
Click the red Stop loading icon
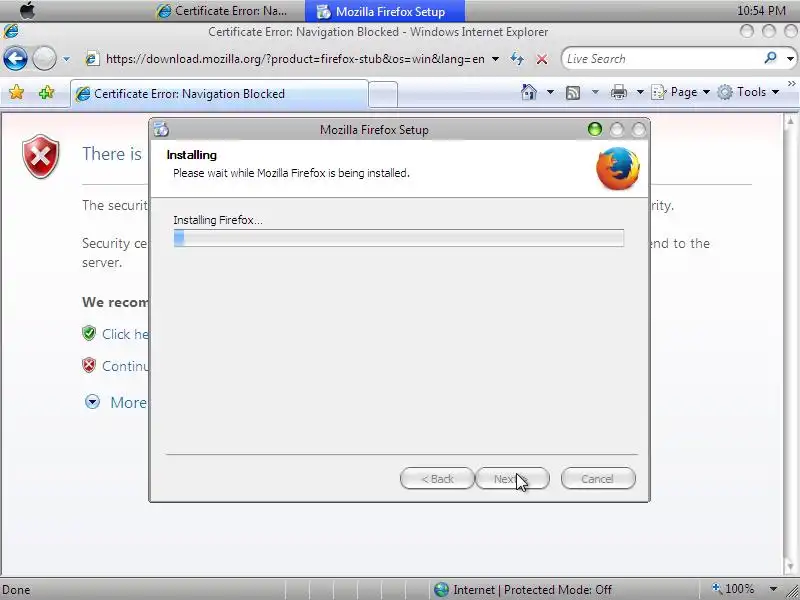tap(542, 60)
